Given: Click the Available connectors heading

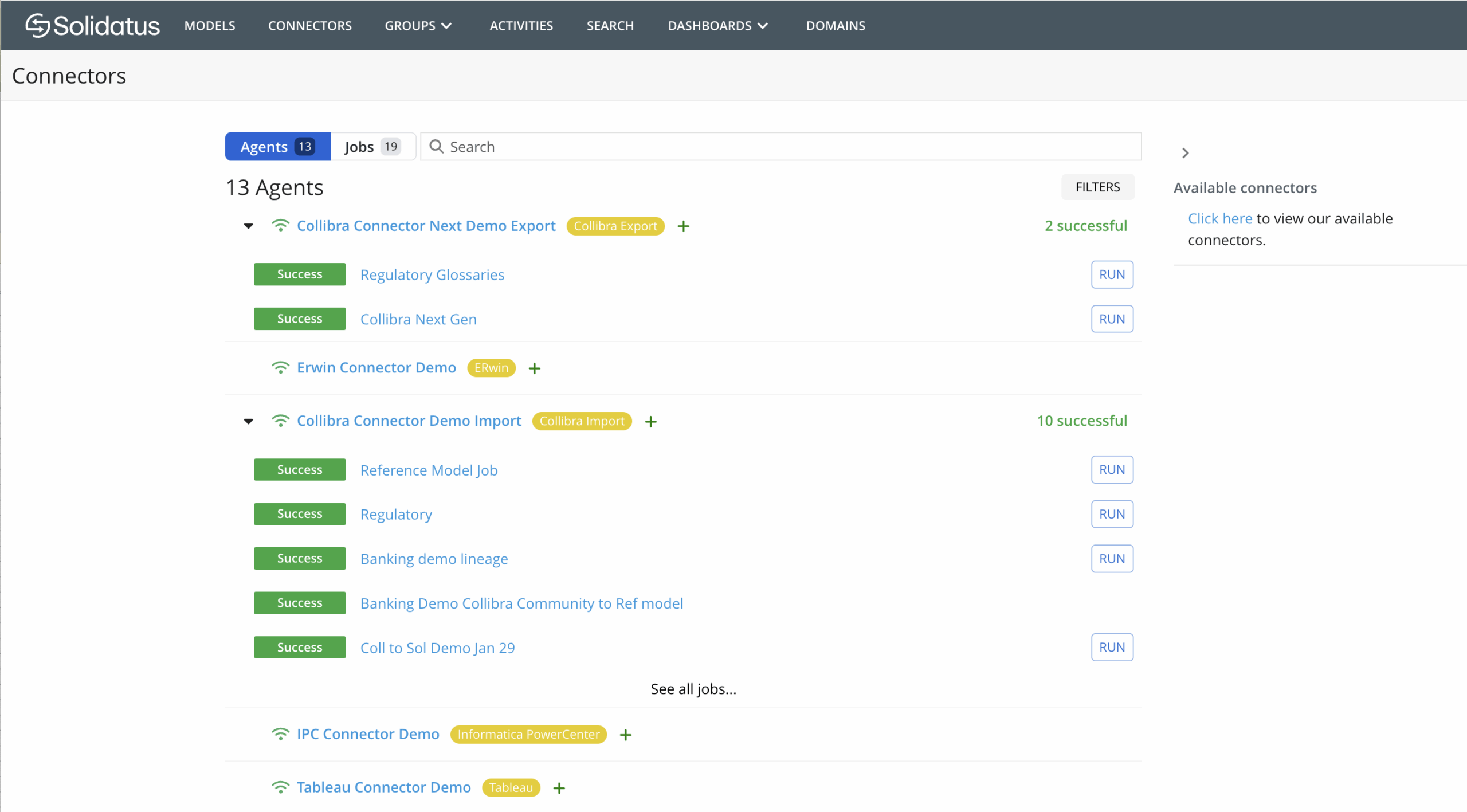Looking at the screenshot, I should coord(1245,188).
